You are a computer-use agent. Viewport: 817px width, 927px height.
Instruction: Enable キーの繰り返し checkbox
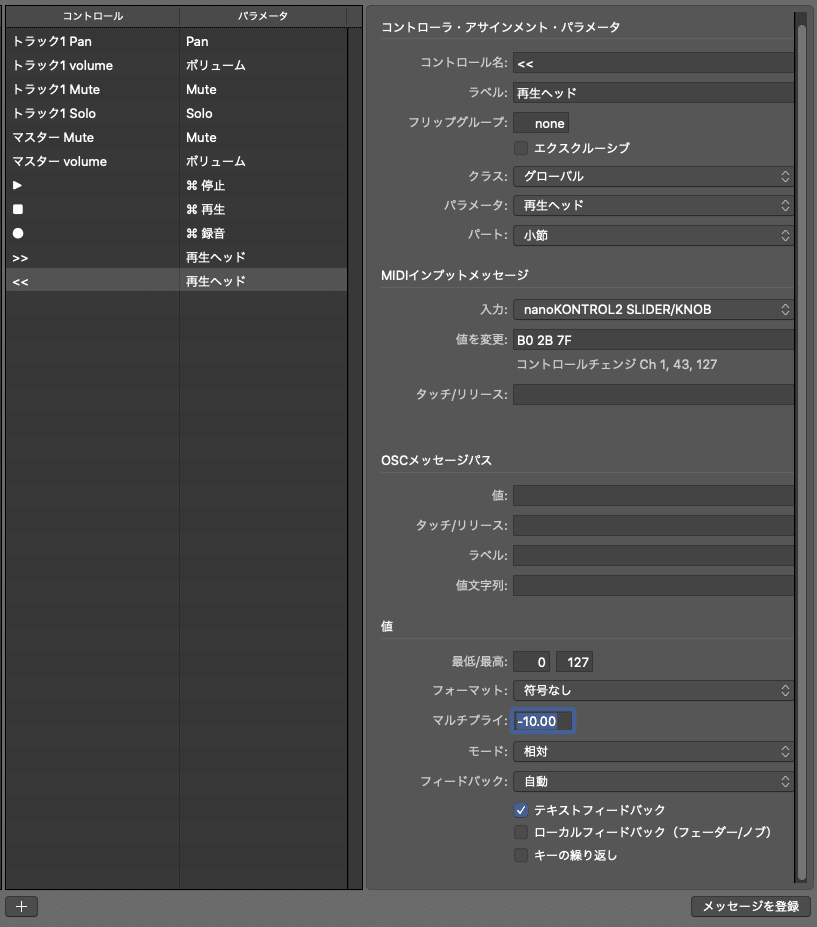point(521,855)
